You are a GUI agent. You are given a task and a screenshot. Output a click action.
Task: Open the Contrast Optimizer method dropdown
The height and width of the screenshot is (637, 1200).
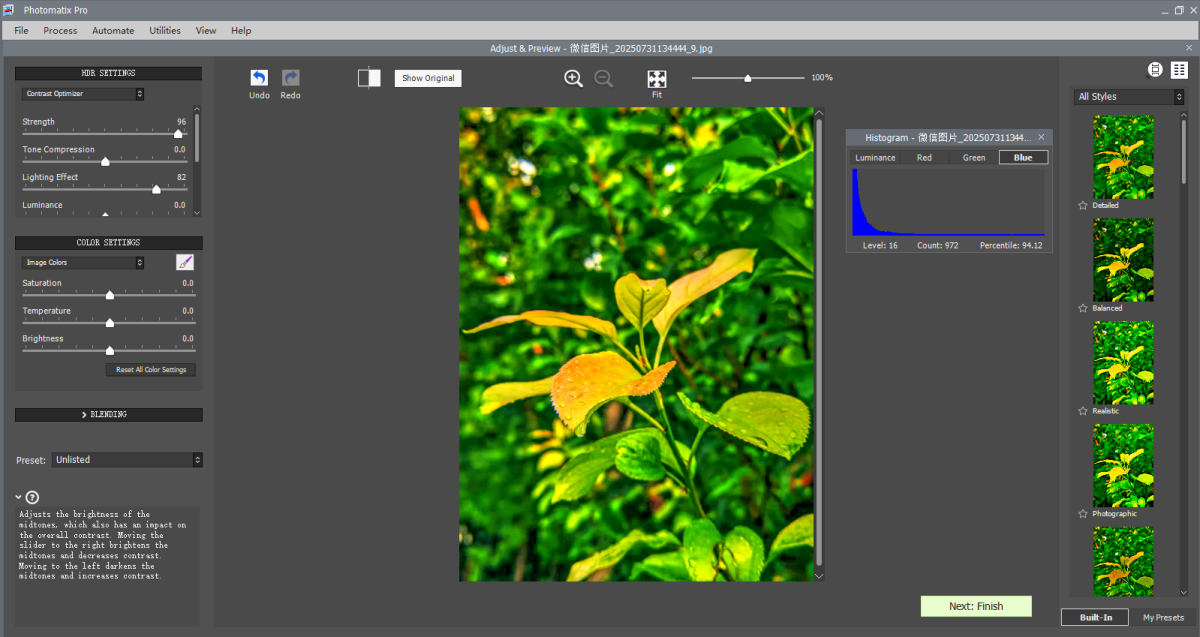(83, 94)
